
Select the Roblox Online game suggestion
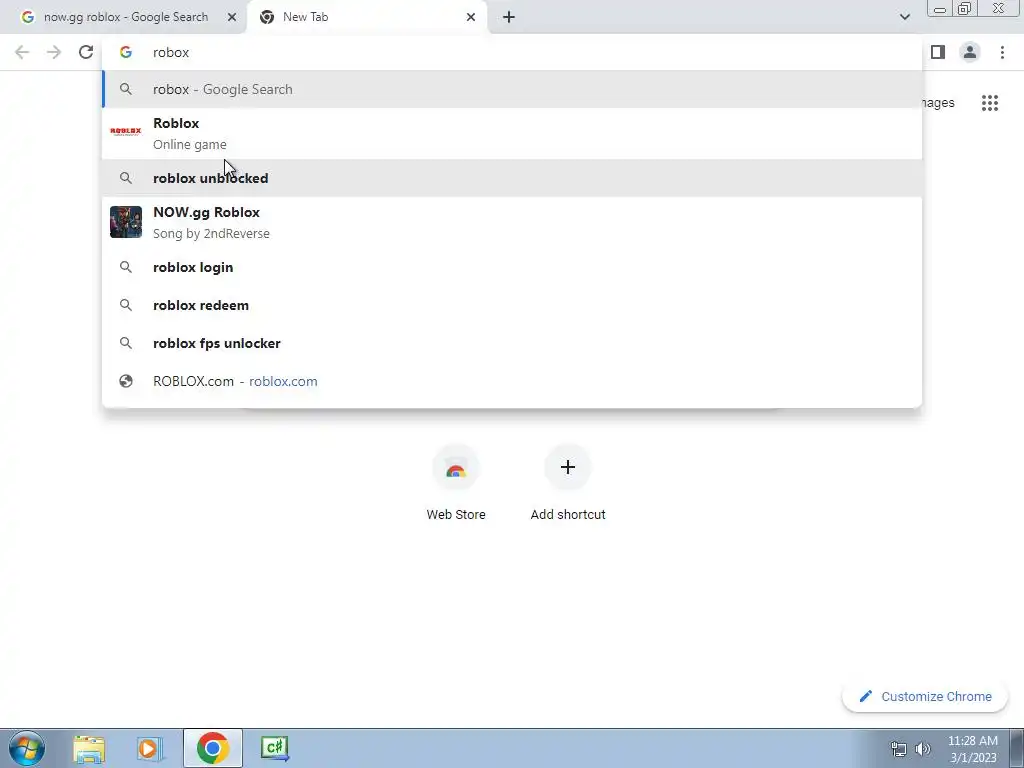(512, 133)
